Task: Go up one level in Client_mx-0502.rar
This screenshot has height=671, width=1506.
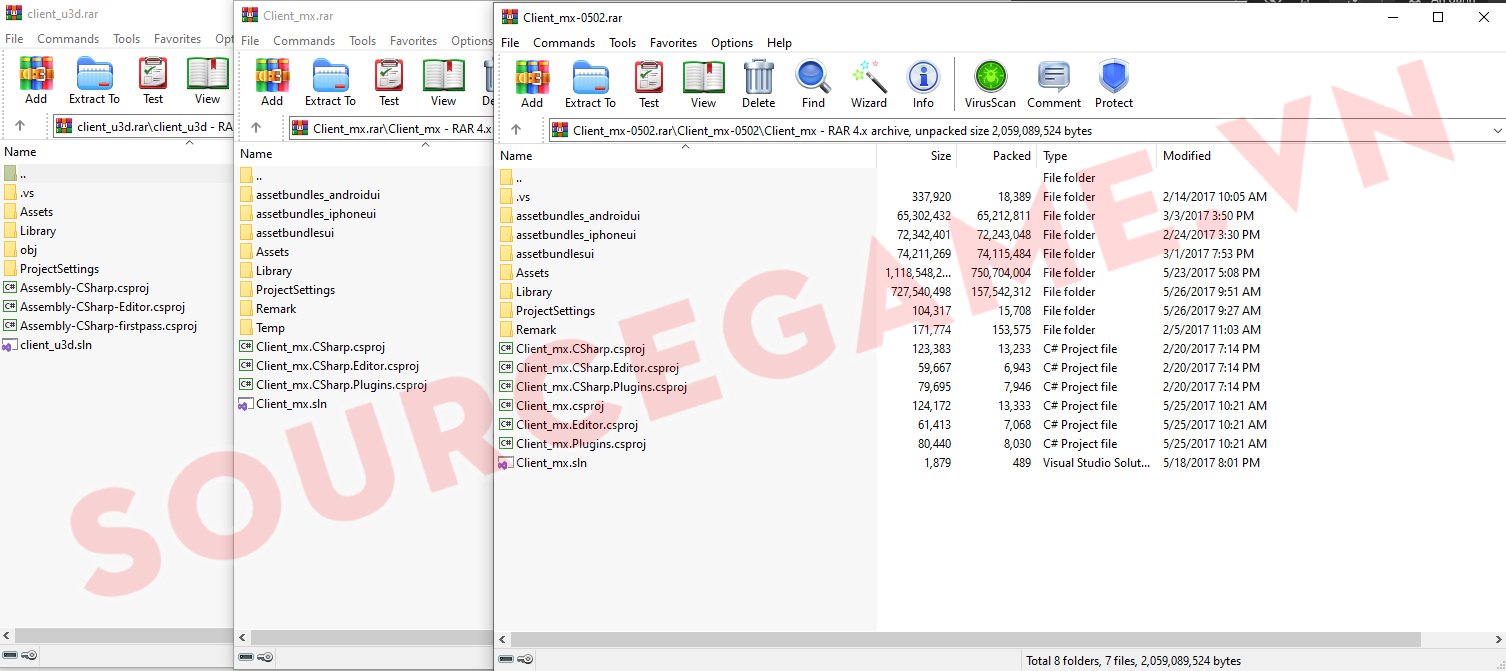Action: point(516,130)
